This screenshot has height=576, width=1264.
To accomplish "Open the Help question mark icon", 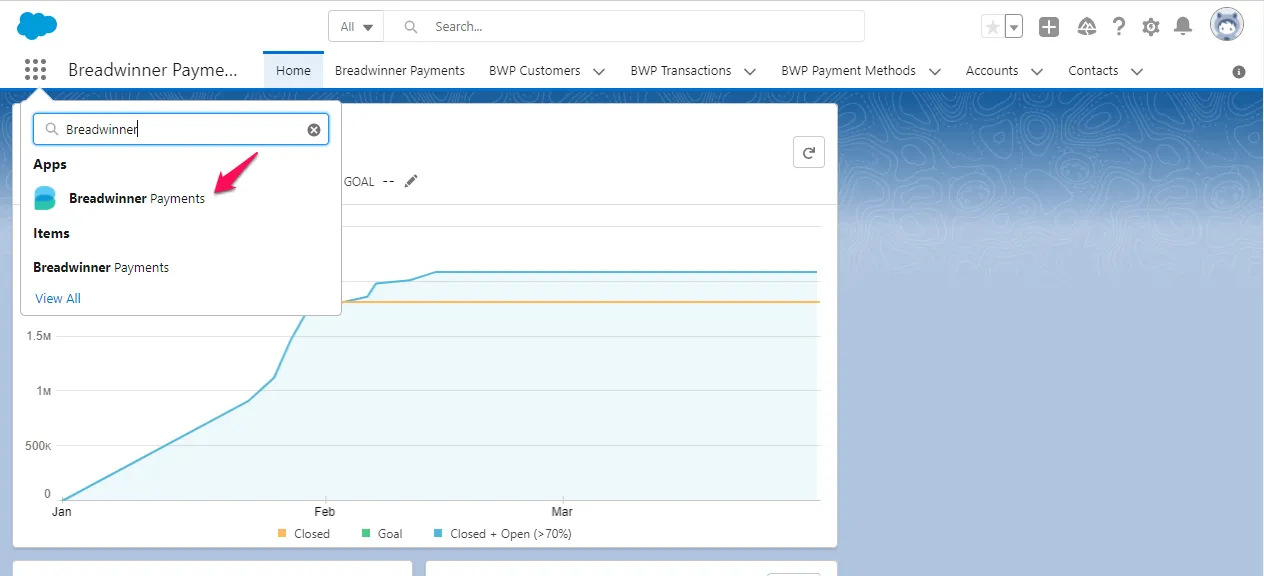I will point(1119,27).
